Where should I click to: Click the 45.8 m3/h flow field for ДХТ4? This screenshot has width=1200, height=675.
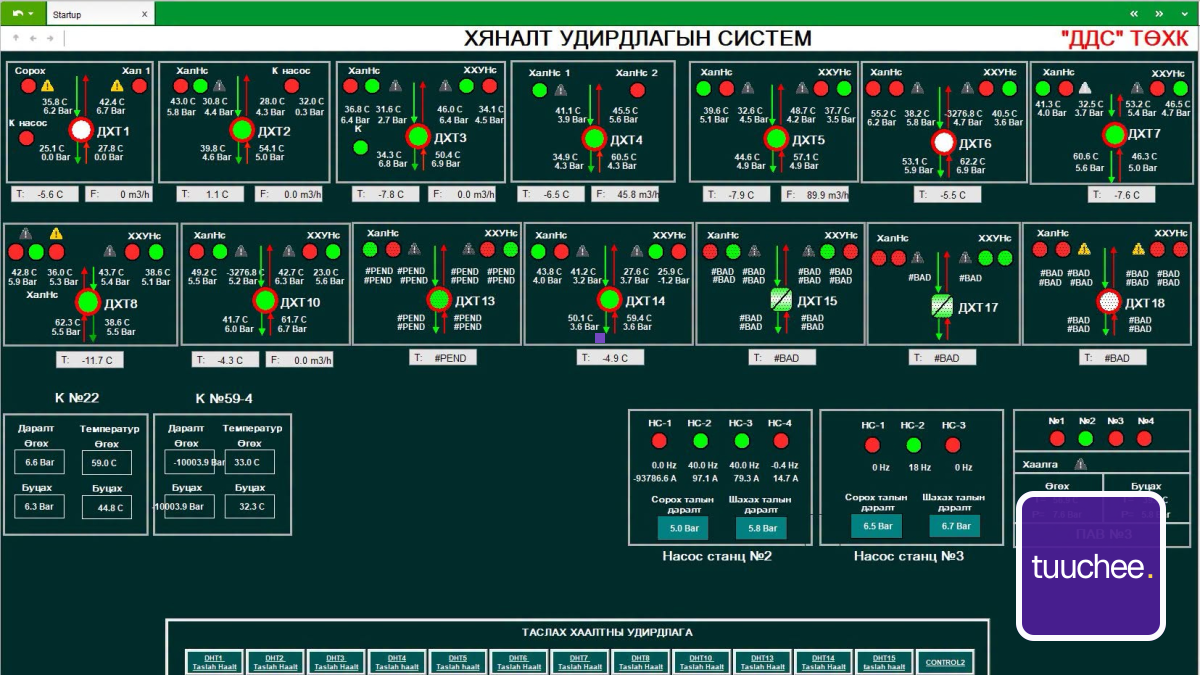point(625,195)
